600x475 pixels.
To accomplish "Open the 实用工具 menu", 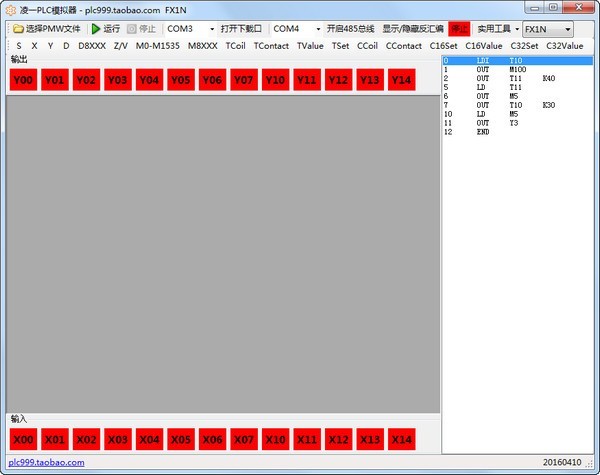I will click(x=497, y=29).
